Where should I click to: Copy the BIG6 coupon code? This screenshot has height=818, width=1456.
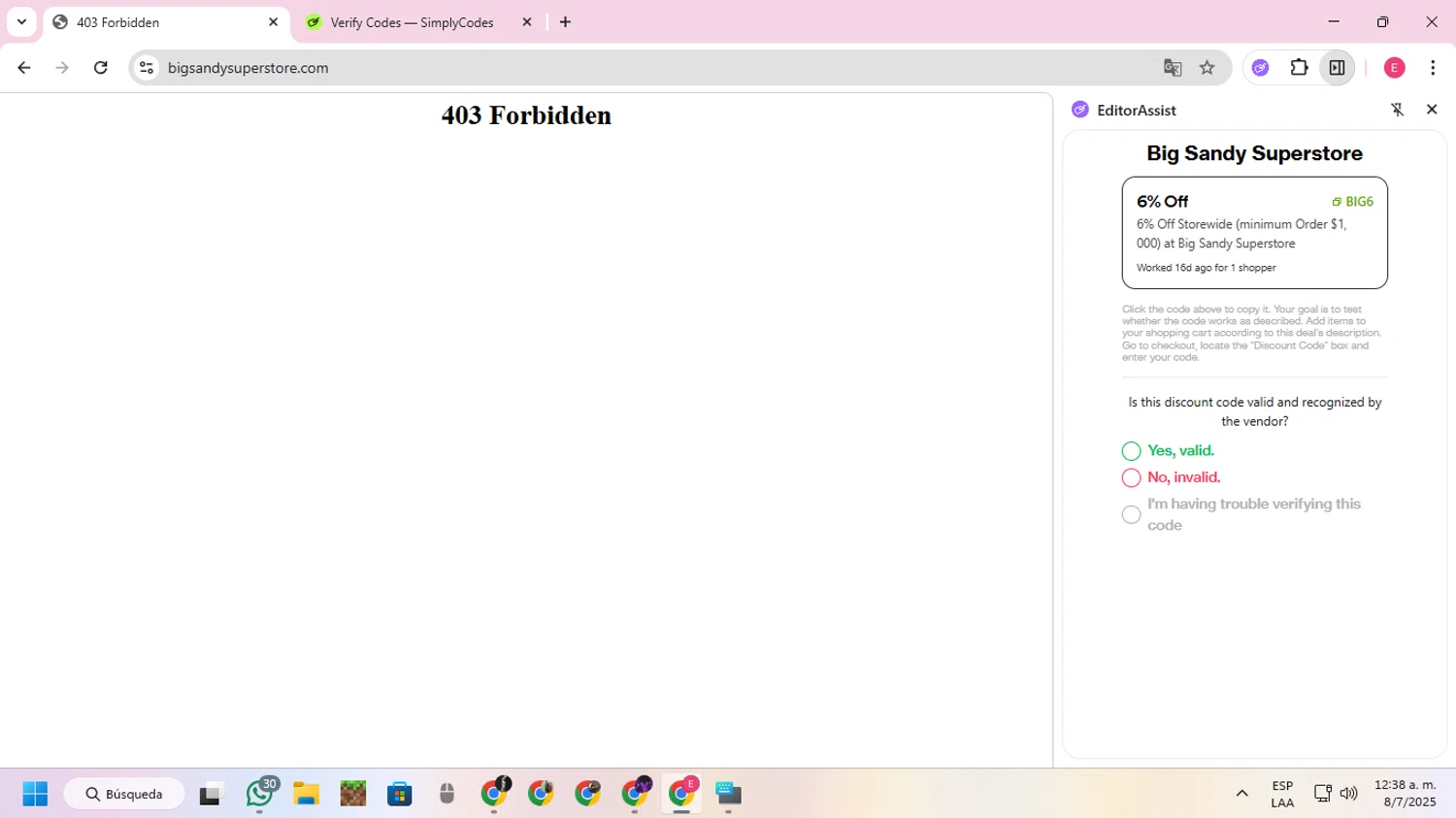tap(1353, 202)
